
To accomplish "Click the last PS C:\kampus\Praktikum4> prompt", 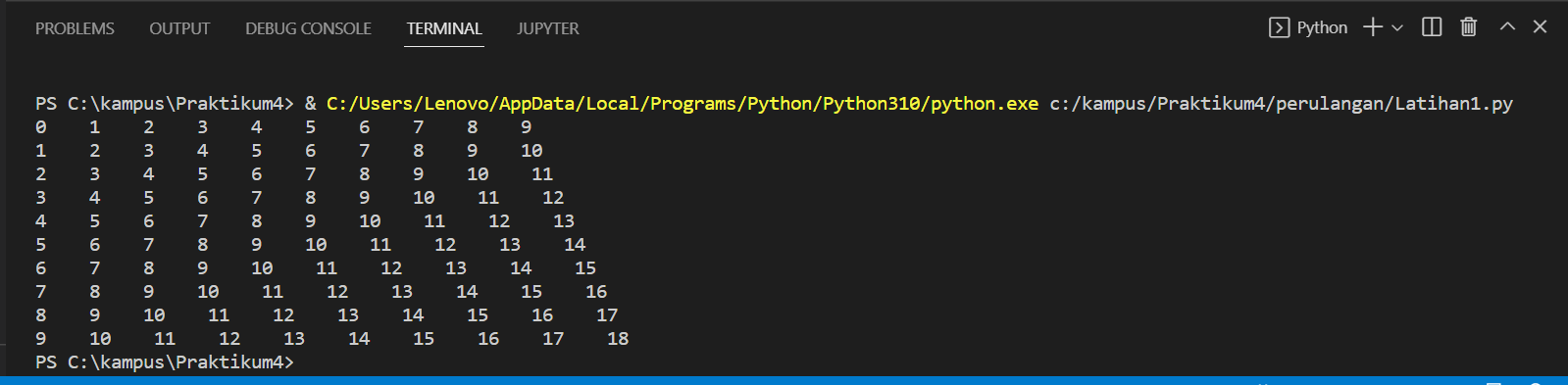I will click(x=165, y=362).
